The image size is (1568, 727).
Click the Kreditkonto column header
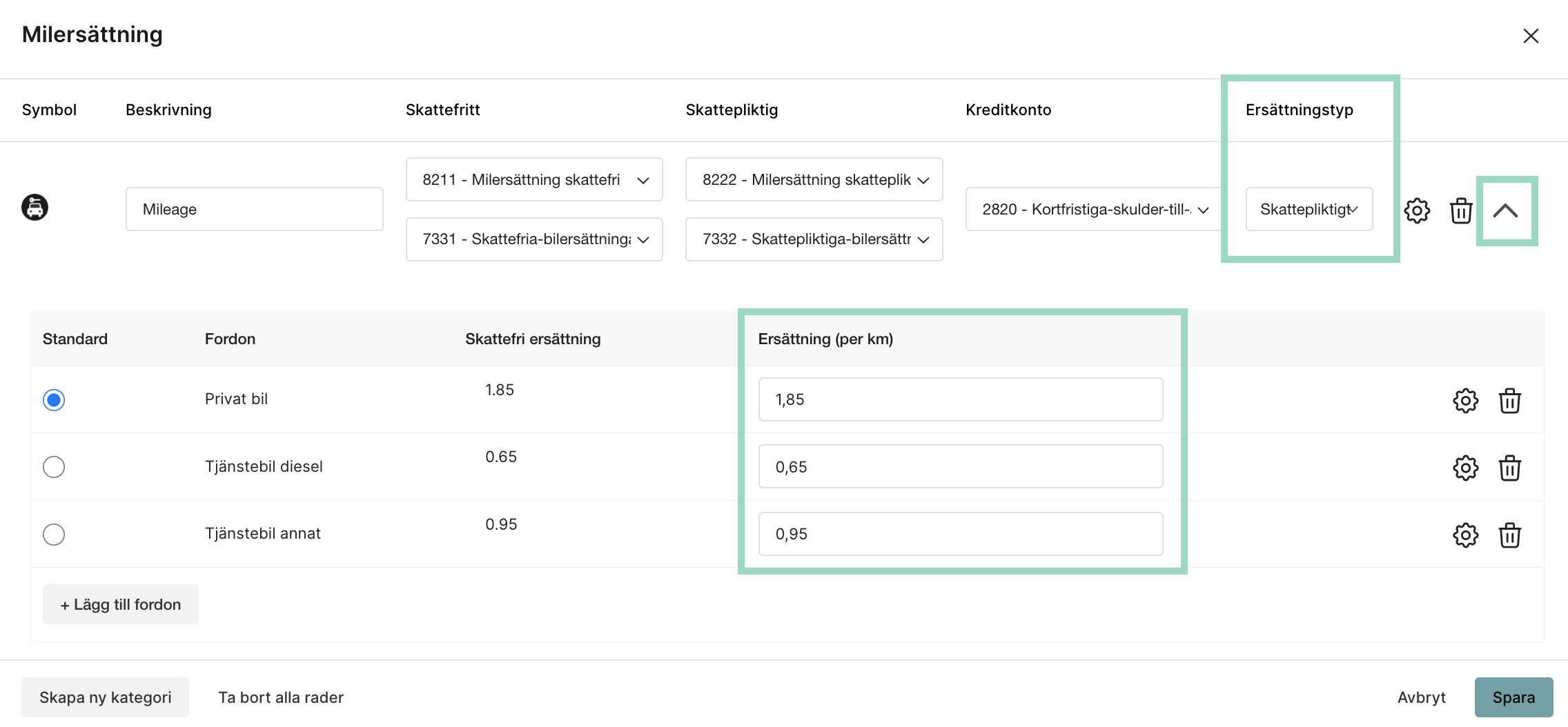pyautogui.click(x=1008, y=110)
